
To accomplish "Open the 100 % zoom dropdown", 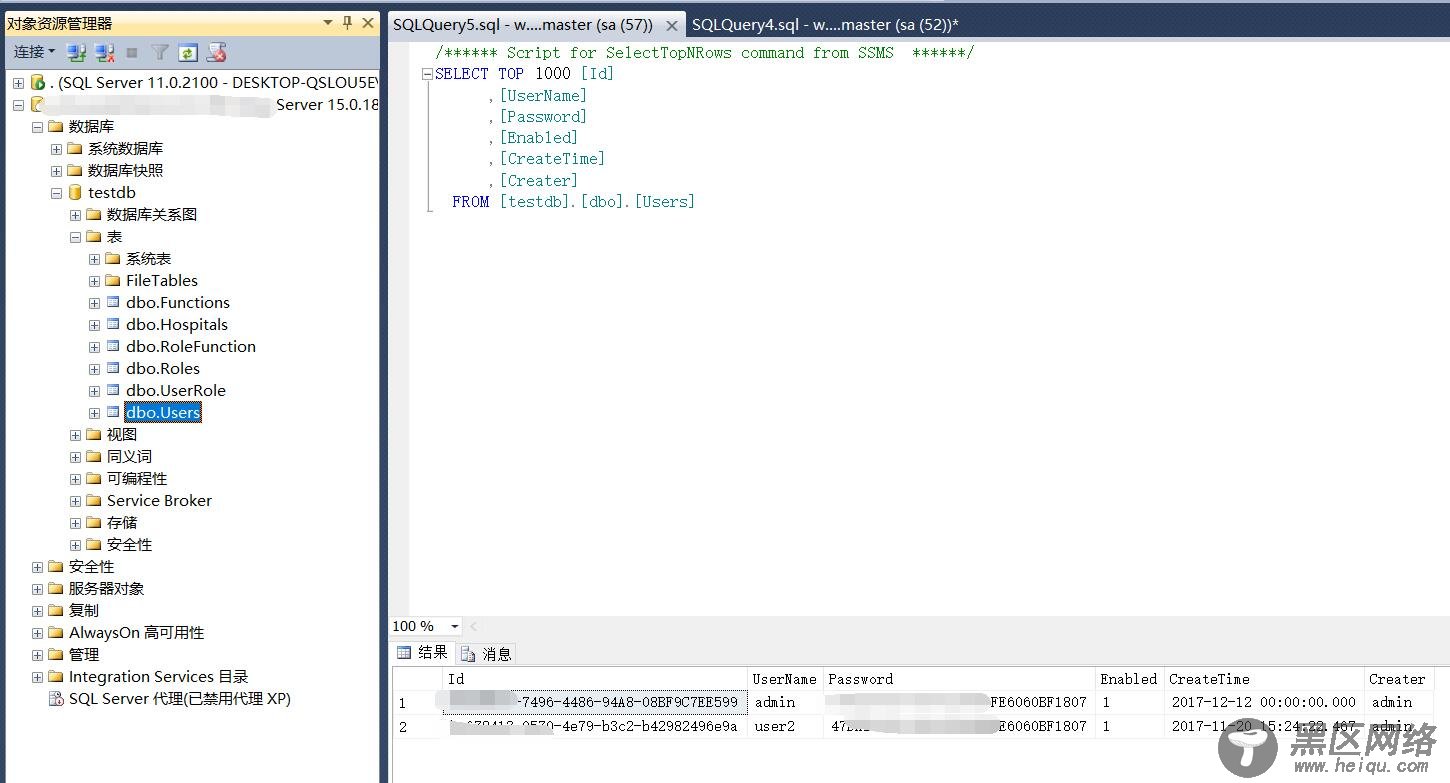I will (454, 626).
